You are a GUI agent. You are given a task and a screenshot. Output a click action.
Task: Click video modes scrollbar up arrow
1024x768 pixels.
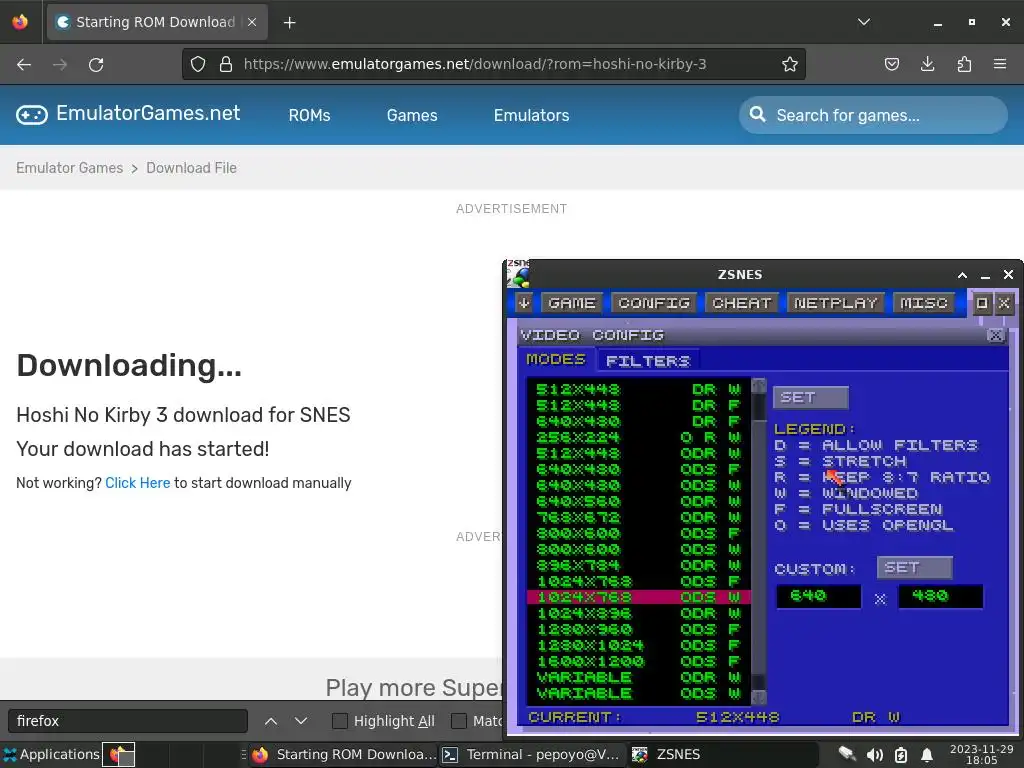pos(758,385)
